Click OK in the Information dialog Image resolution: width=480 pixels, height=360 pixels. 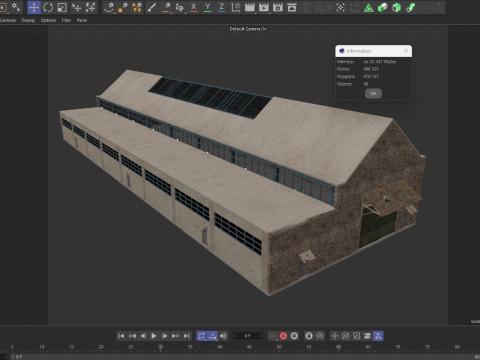point(373,94)
